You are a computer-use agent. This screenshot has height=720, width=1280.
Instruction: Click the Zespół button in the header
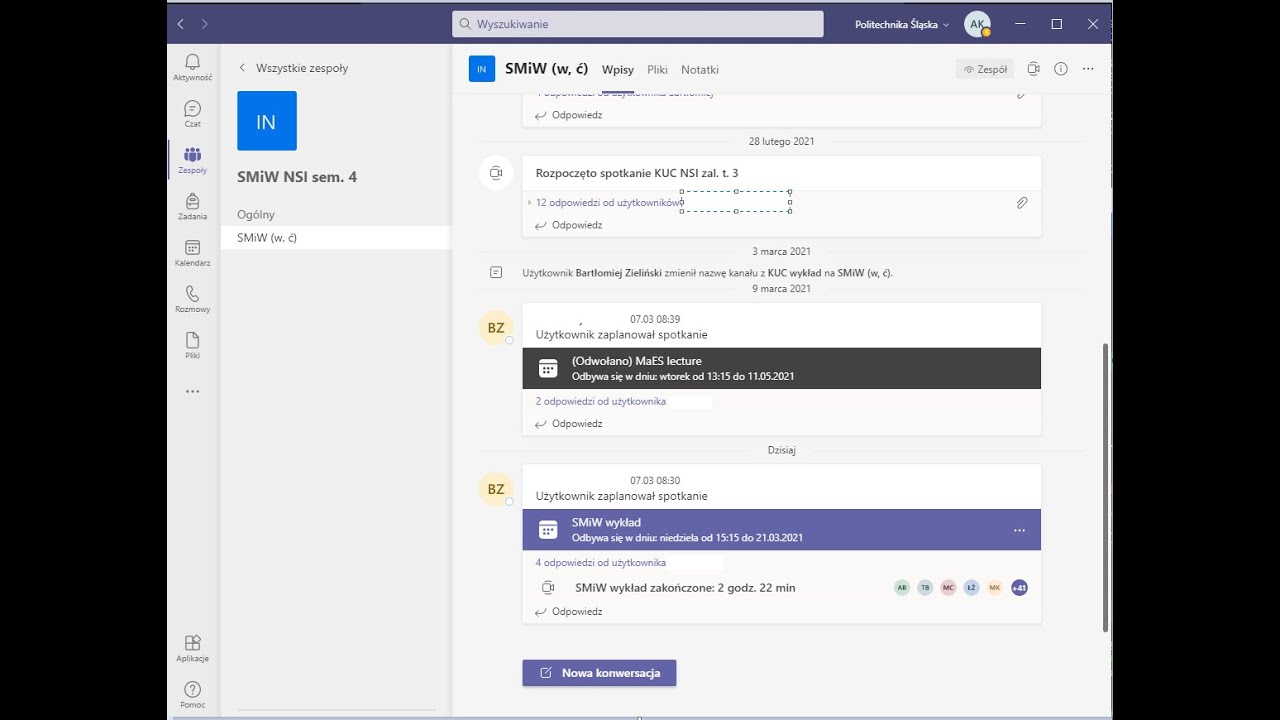click(985, 69)
